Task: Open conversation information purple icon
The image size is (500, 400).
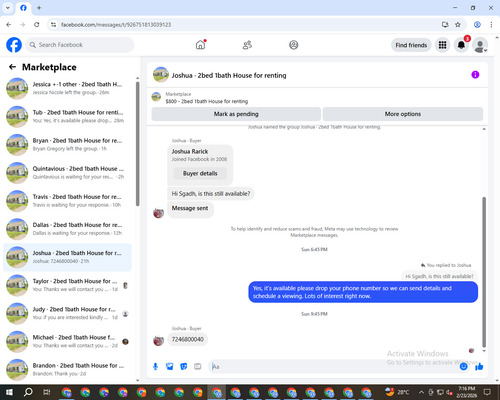Action: 475,75
